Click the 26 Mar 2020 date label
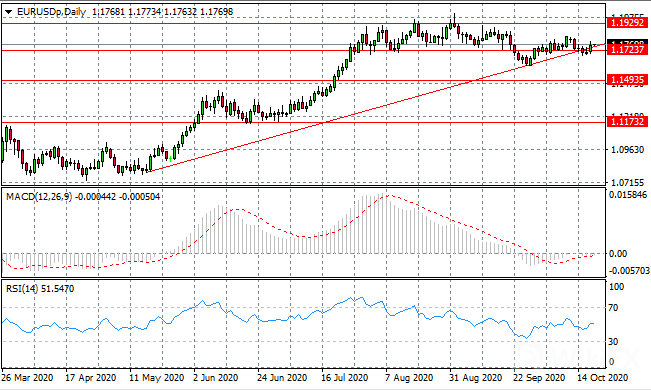Viewport: 651px width, 390px height. click(x=27, y=378)
